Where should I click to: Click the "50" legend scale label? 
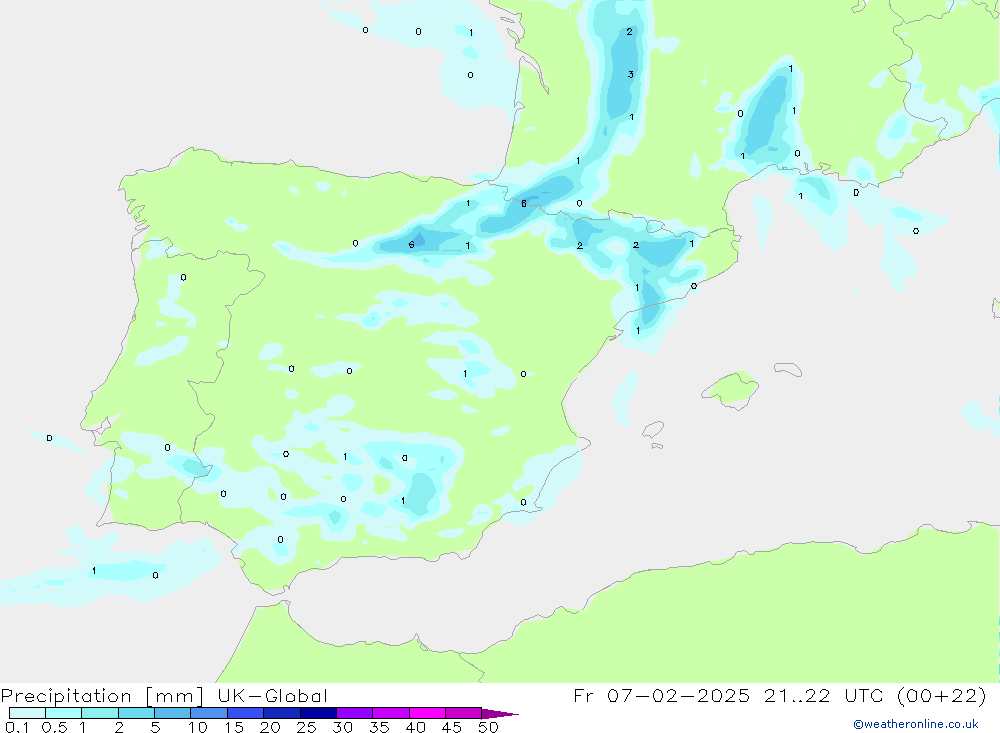pyautogui.click(x=488, y=727)
